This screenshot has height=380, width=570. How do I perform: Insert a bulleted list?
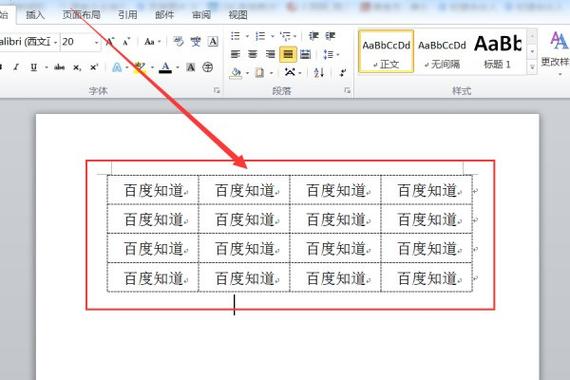tap(235, 36)
